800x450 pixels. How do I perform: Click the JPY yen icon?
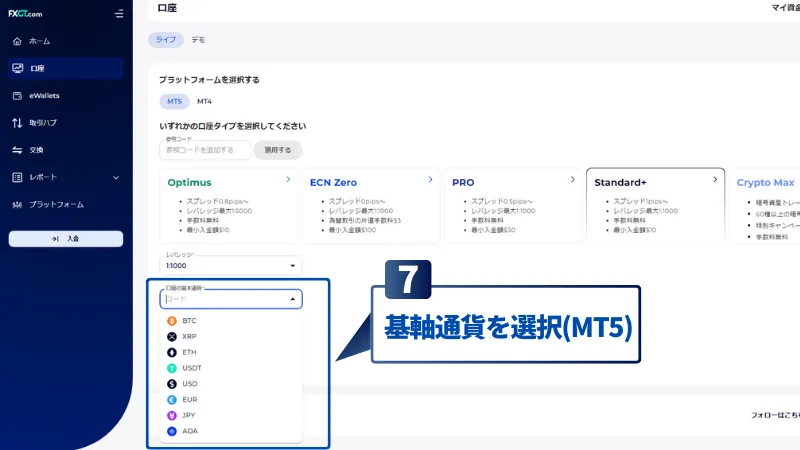[x=172, y=416]
